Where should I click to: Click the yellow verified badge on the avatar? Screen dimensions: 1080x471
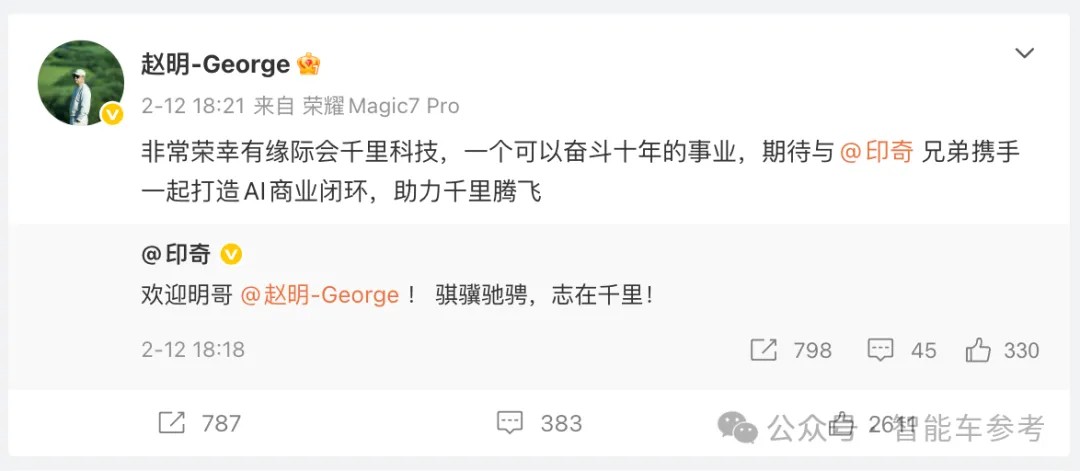click(x=112, y=114)
